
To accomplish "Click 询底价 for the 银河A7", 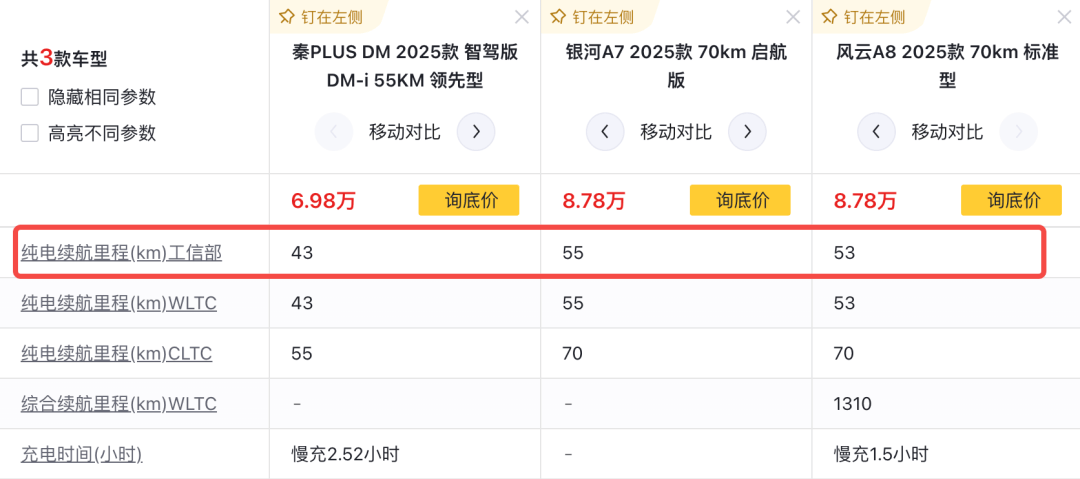I will click(740, 200).
